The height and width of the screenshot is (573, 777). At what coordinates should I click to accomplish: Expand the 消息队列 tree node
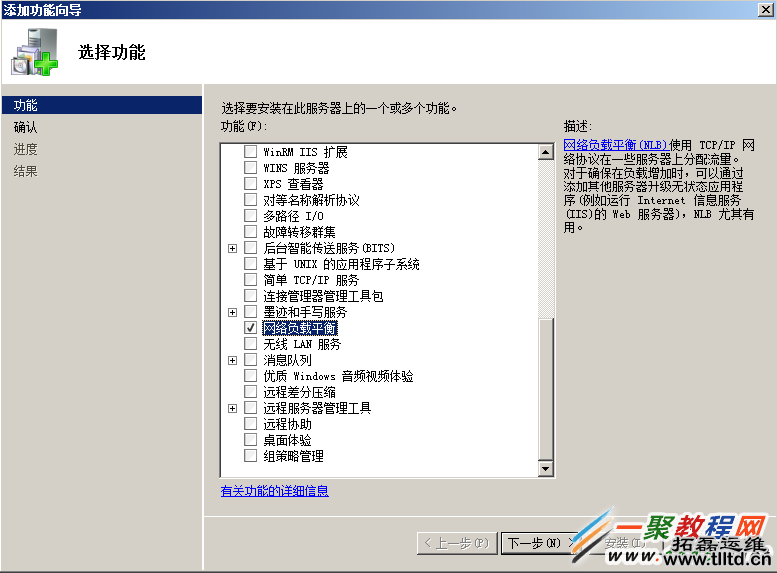pyautogui.click(x=232, y=360)
